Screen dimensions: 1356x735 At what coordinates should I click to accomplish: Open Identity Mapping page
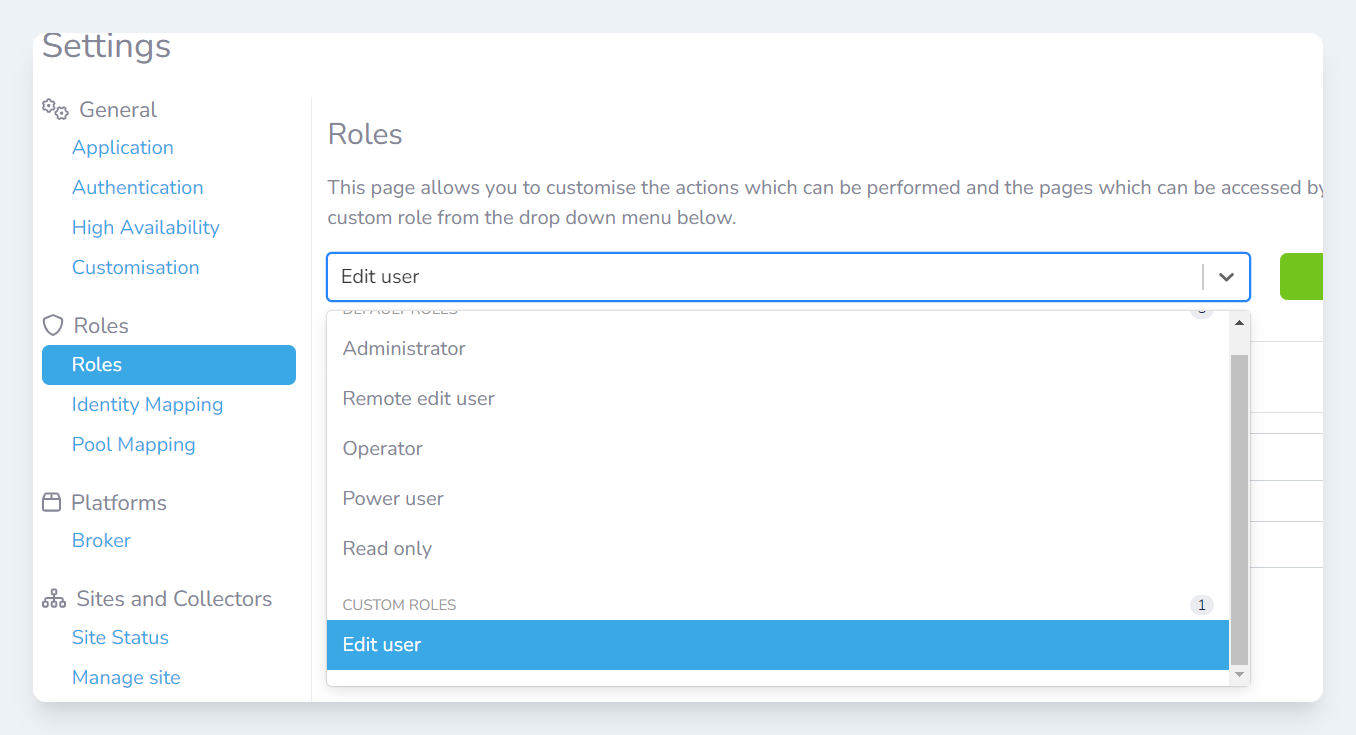(147, 405)
